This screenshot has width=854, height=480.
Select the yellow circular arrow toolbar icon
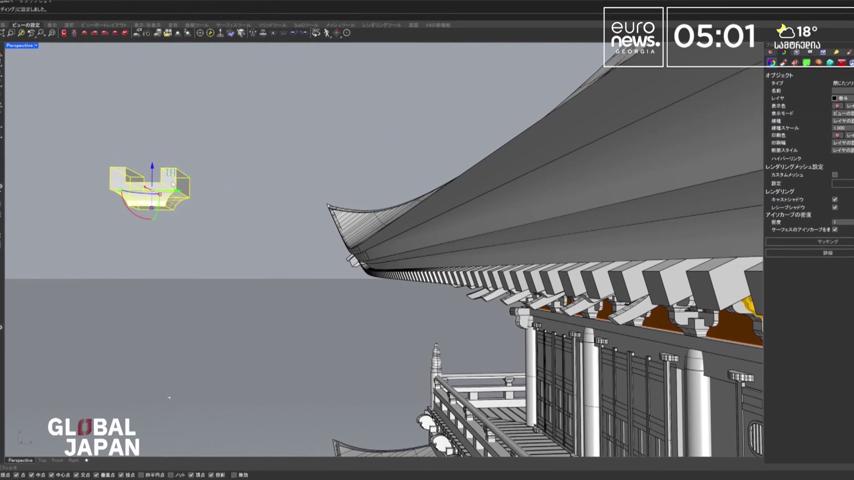210,33
